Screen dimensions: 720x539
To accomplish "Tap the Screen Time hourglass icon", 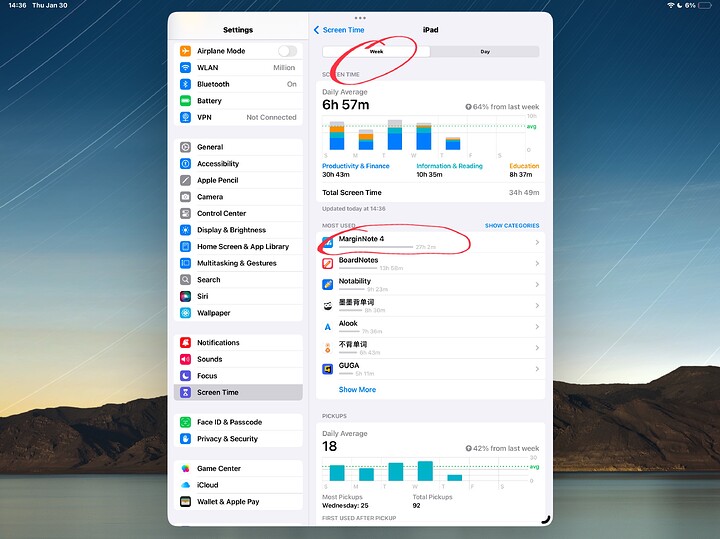I will click(x=185, y=392).
